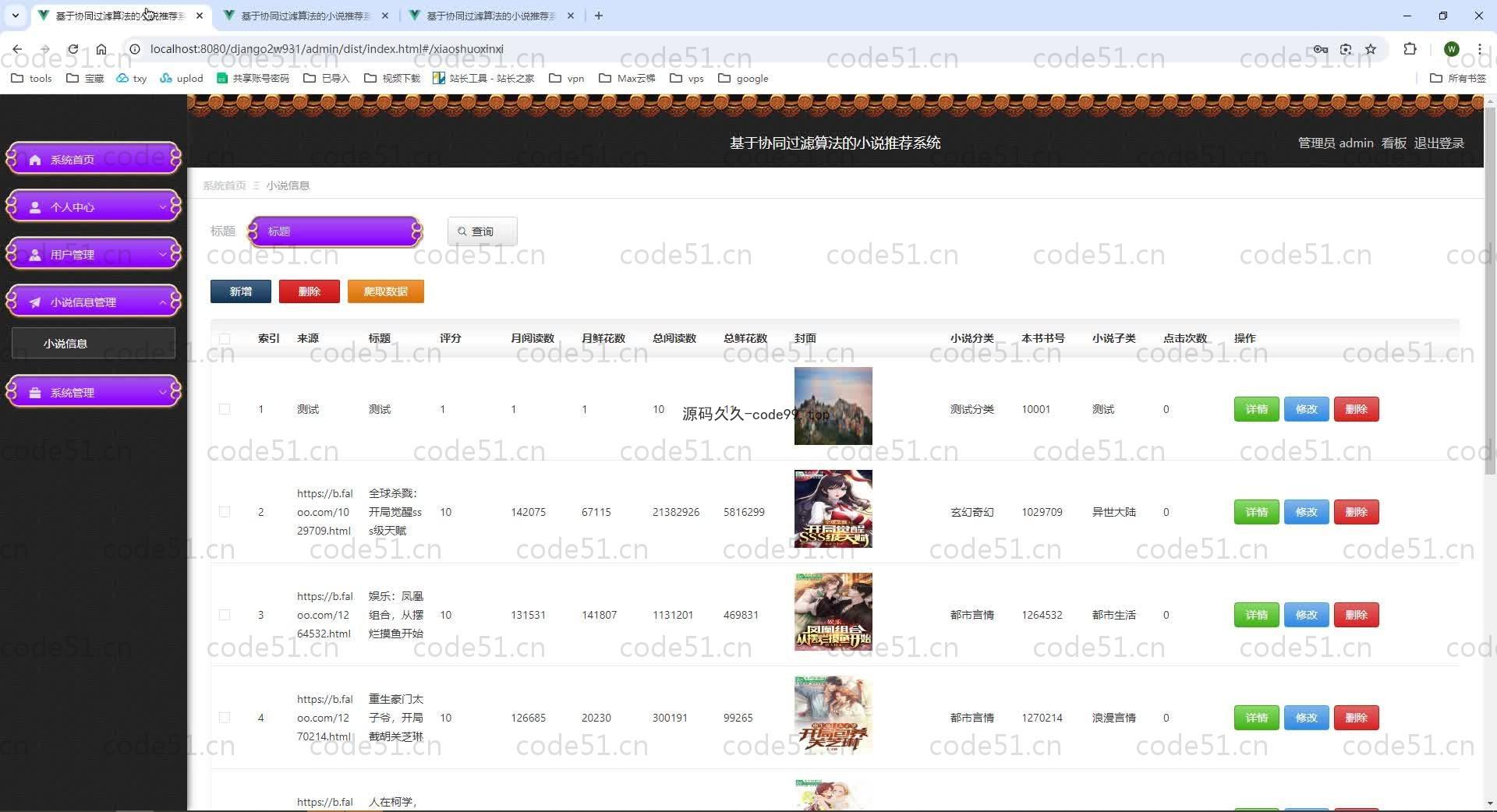Open 详情 for book 1270214

pyautogui.click(x=1256, y=718)
